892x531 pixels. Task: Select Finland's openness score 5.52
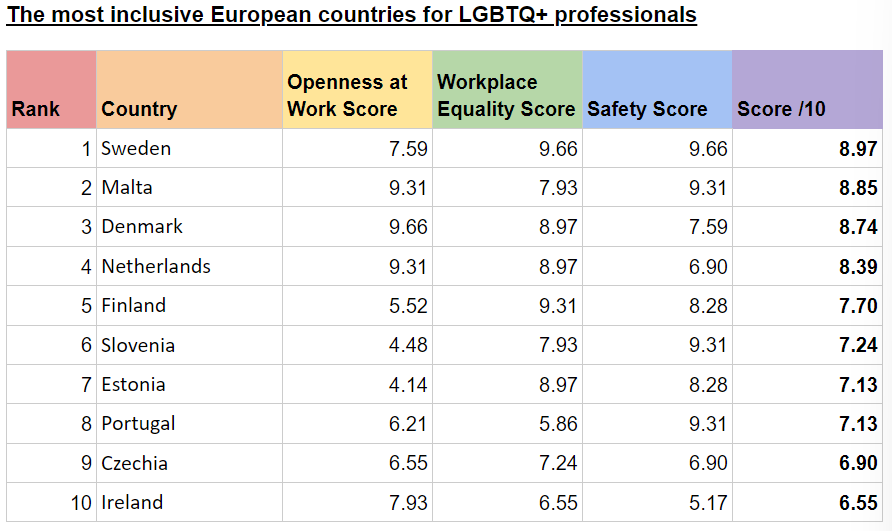click(407, 305)
